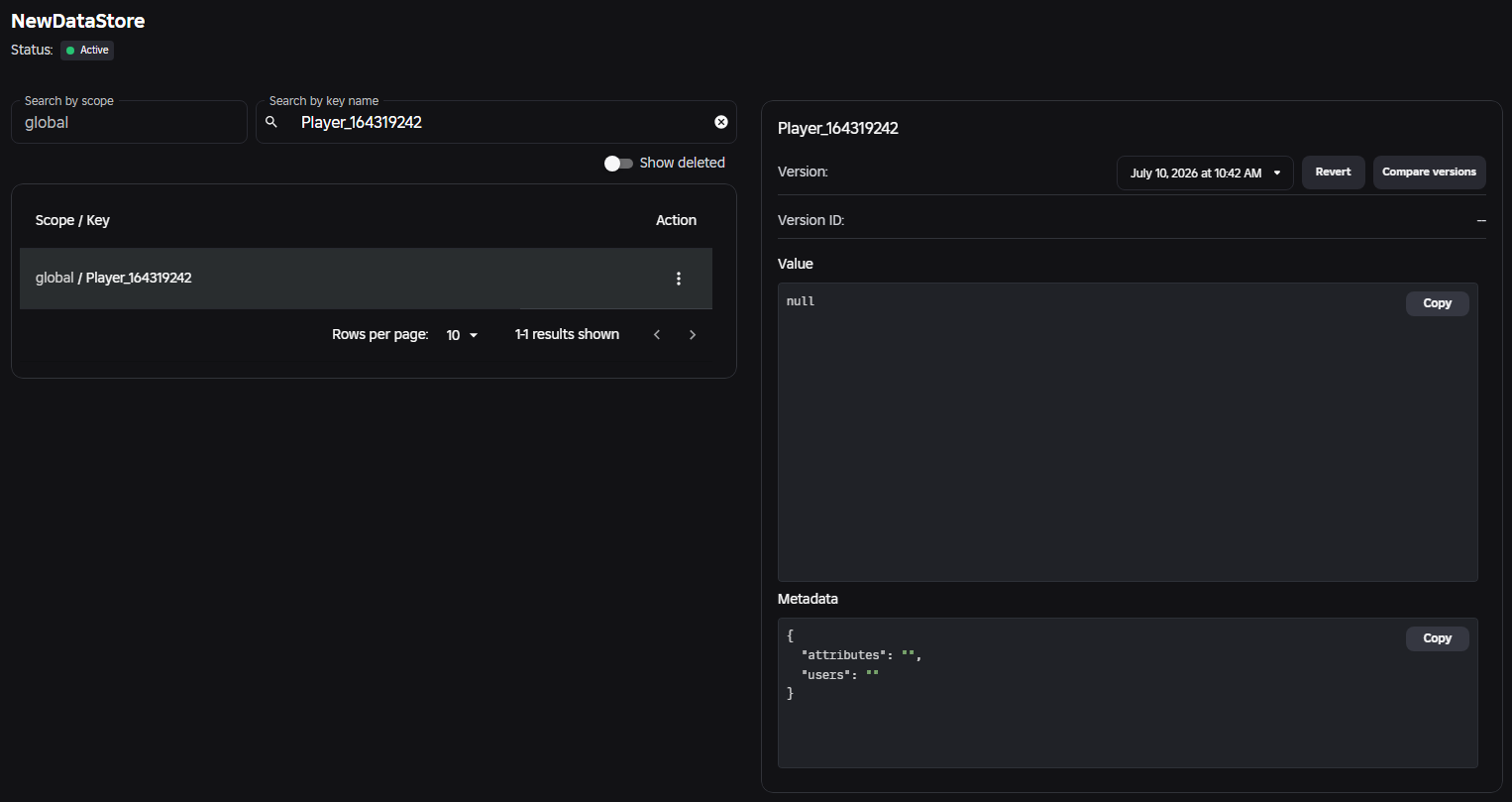Clear the key name search field
Screen dimensions: 1512x802
[x=721, y=122]
